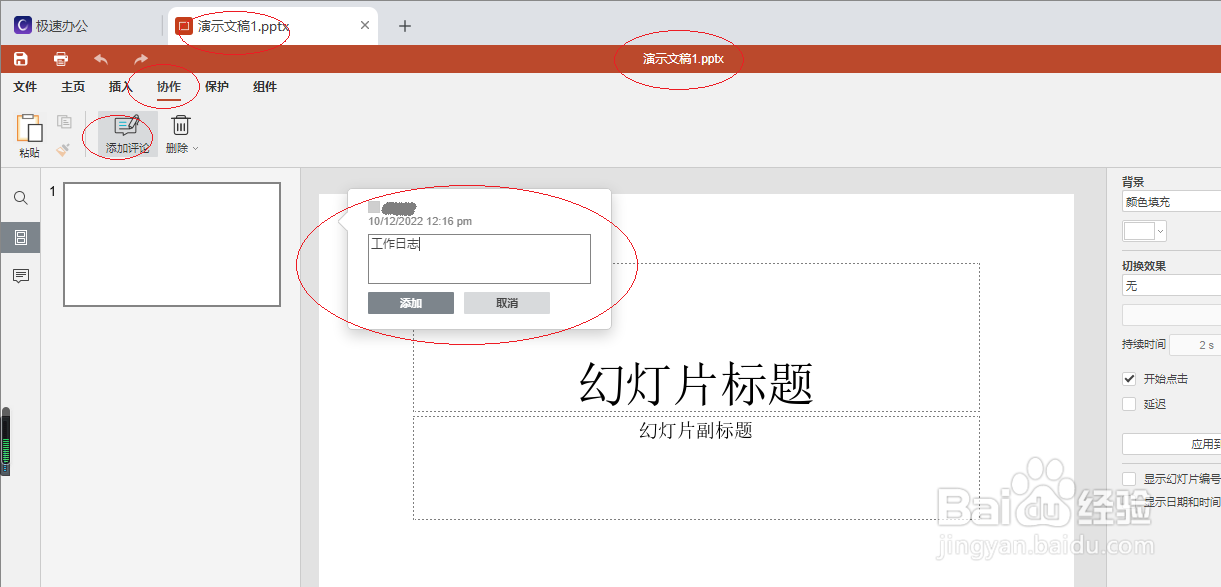Screen dimensions: 1221x587
Task: Open the background color swatch picker
Action: pos(1143,230)
